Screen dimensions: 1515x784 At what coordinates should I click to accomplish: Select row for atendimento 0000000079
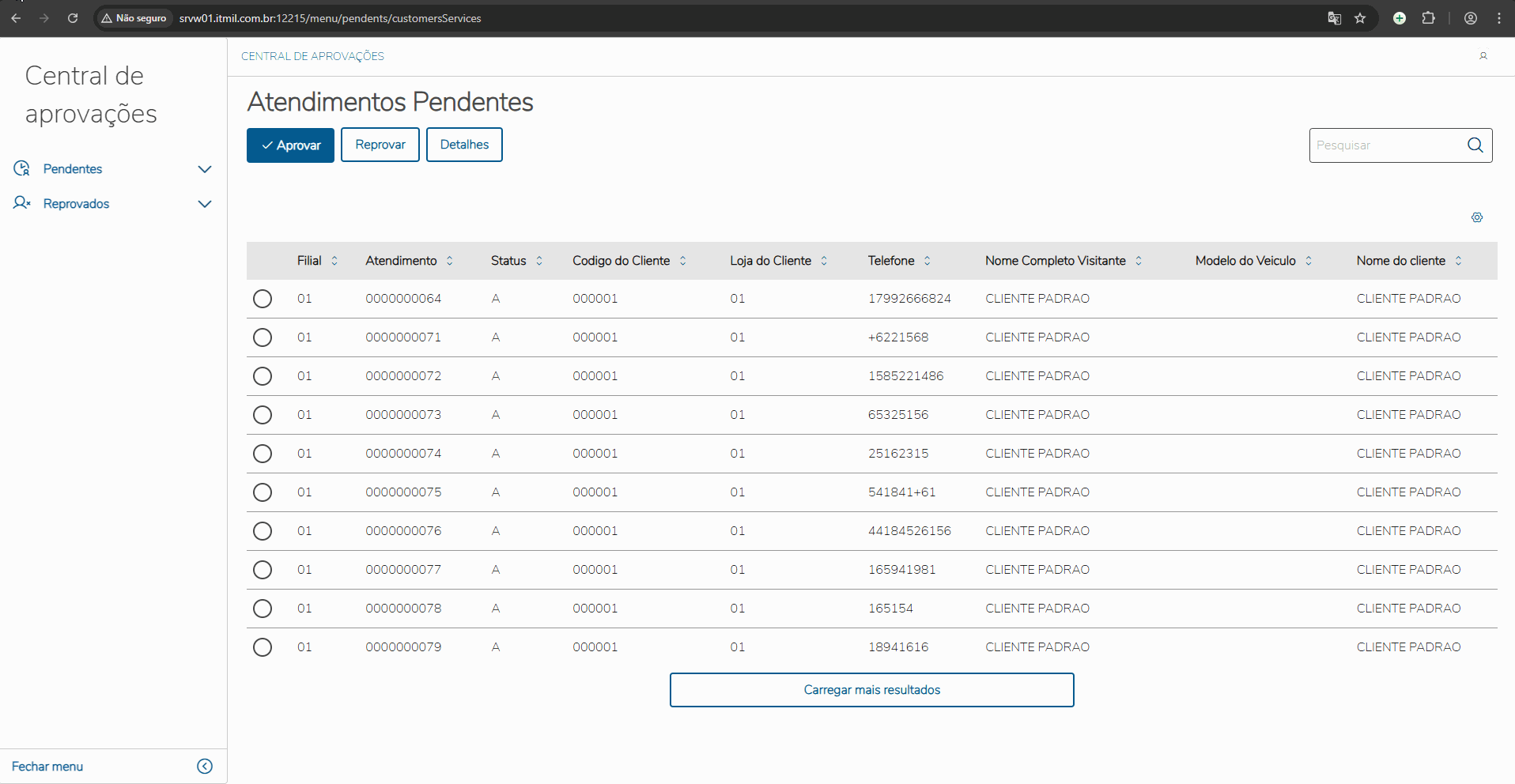pyautogui.click(x=263, y=647)
